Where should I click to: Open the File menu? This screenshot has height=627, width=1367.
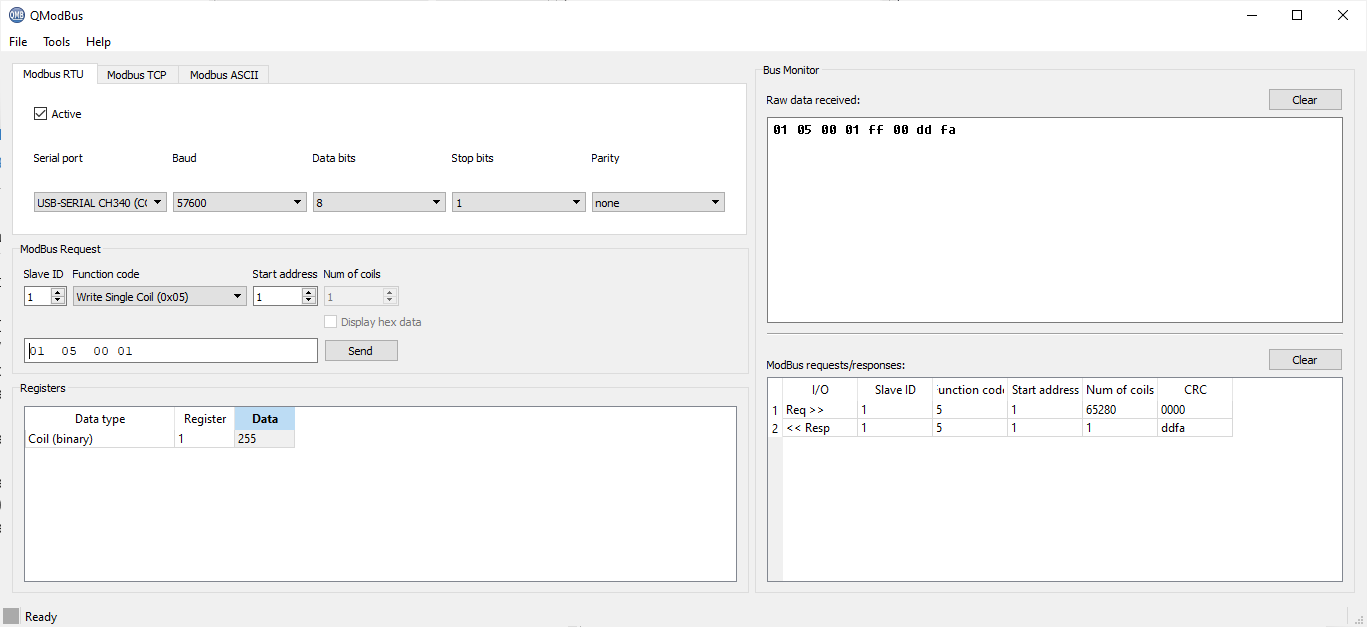(x=18, y=42)
